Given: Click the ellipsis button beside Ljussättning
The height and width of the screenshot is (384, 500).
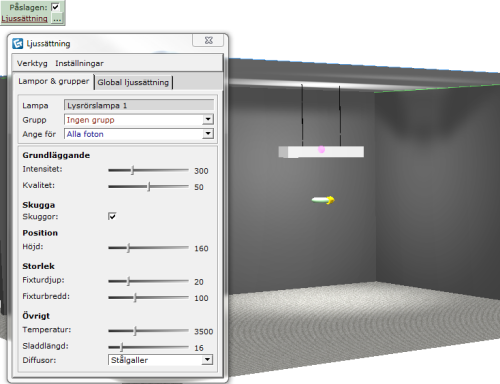Looking at the screenshot, I should coord(57,18).
